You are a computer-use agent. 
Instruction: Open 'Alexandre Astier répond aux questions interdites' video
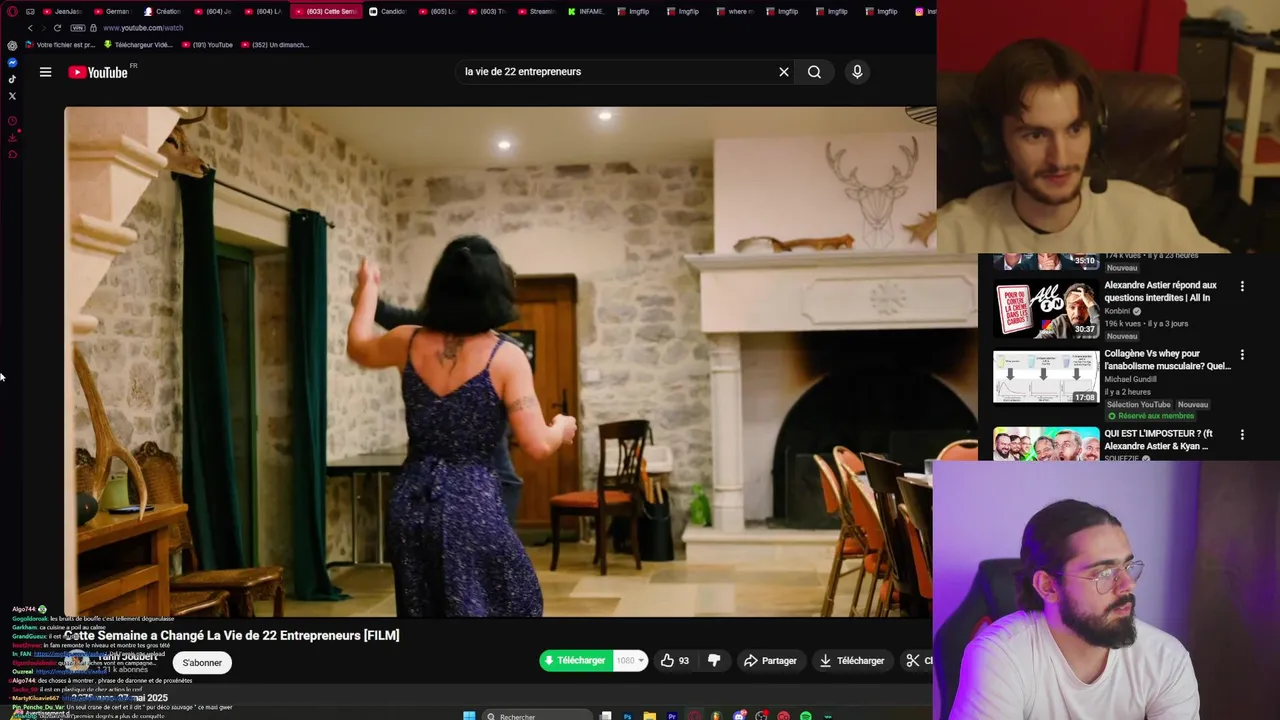coord(1160,291)
